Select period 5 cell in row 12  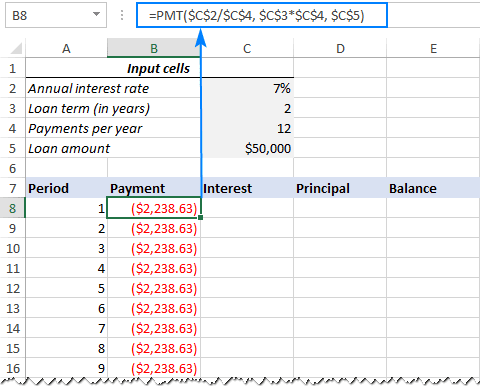[66, 288]
